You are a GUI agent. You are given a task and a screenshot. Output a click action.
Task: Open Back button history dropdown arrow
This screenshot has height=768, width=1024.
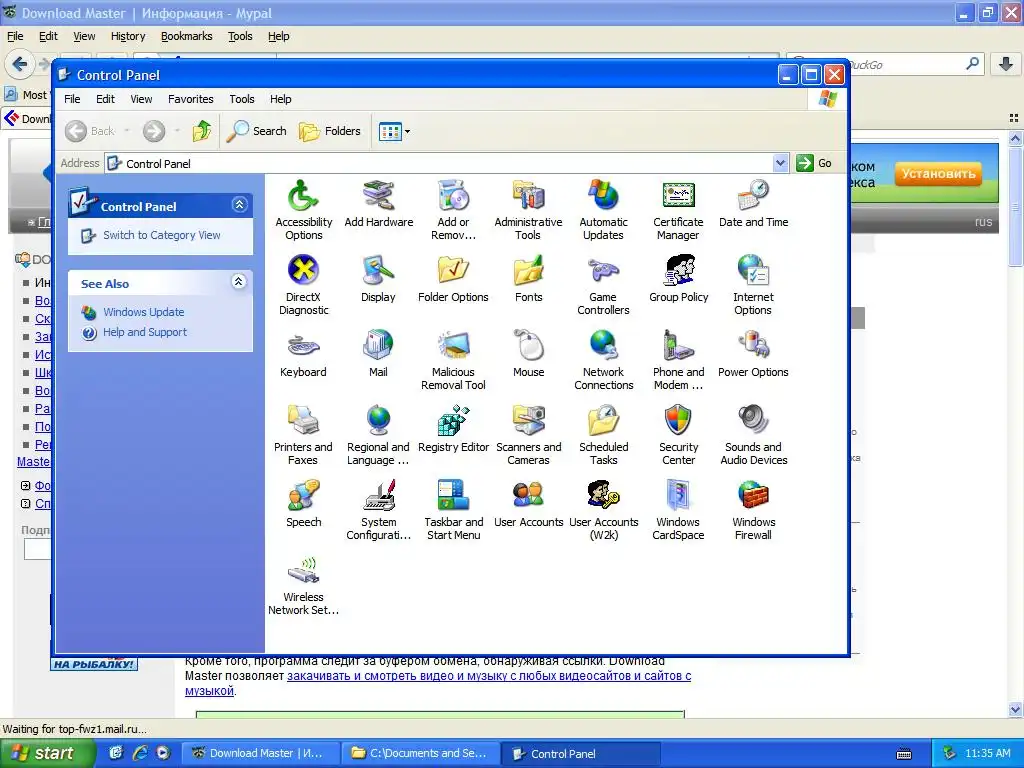pyautogui.click(x=127, y=131)
